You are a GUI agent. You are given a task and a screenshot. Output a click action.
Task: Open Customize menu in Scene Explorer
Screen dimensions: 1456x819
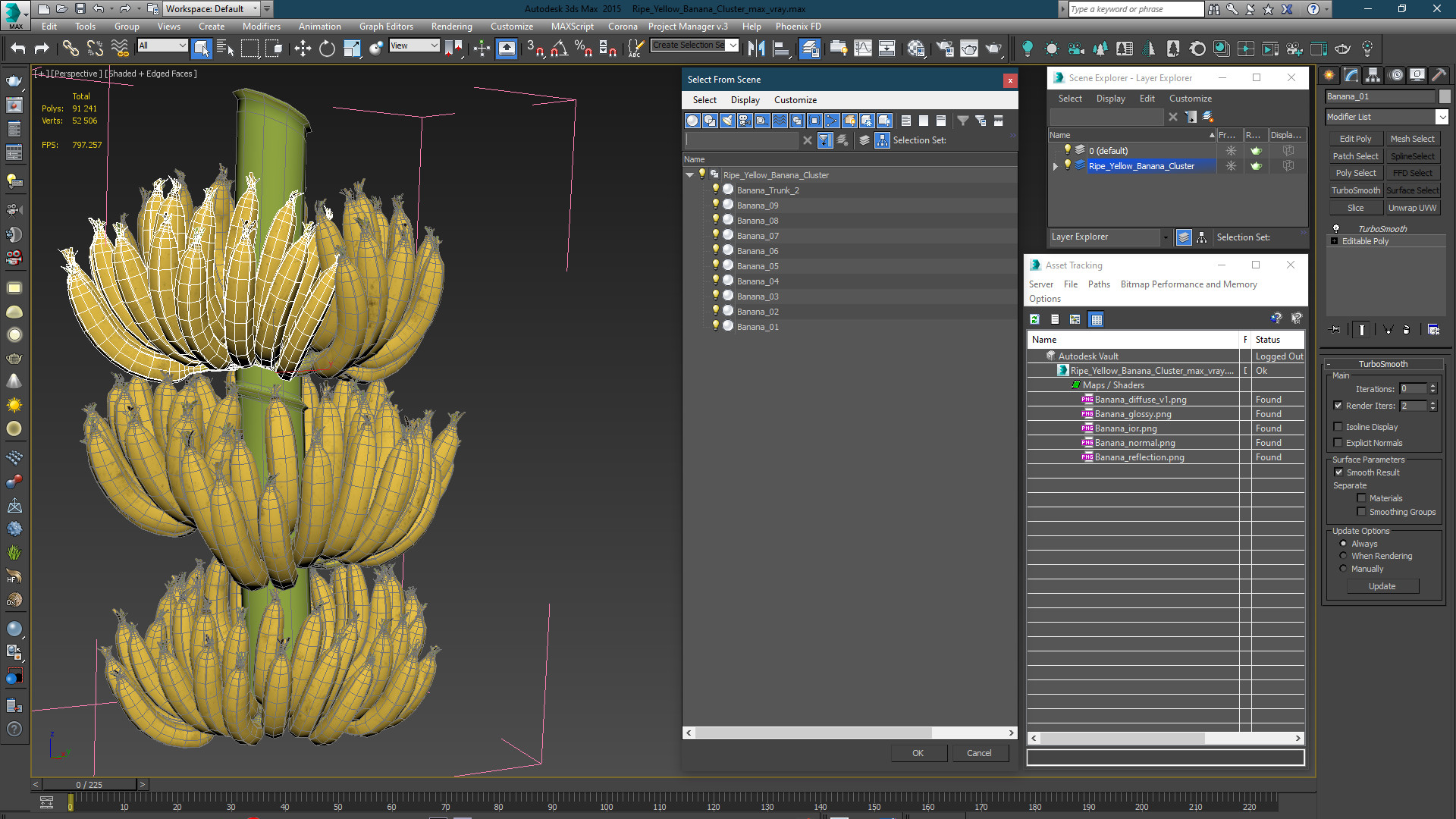click(1190, 99)
